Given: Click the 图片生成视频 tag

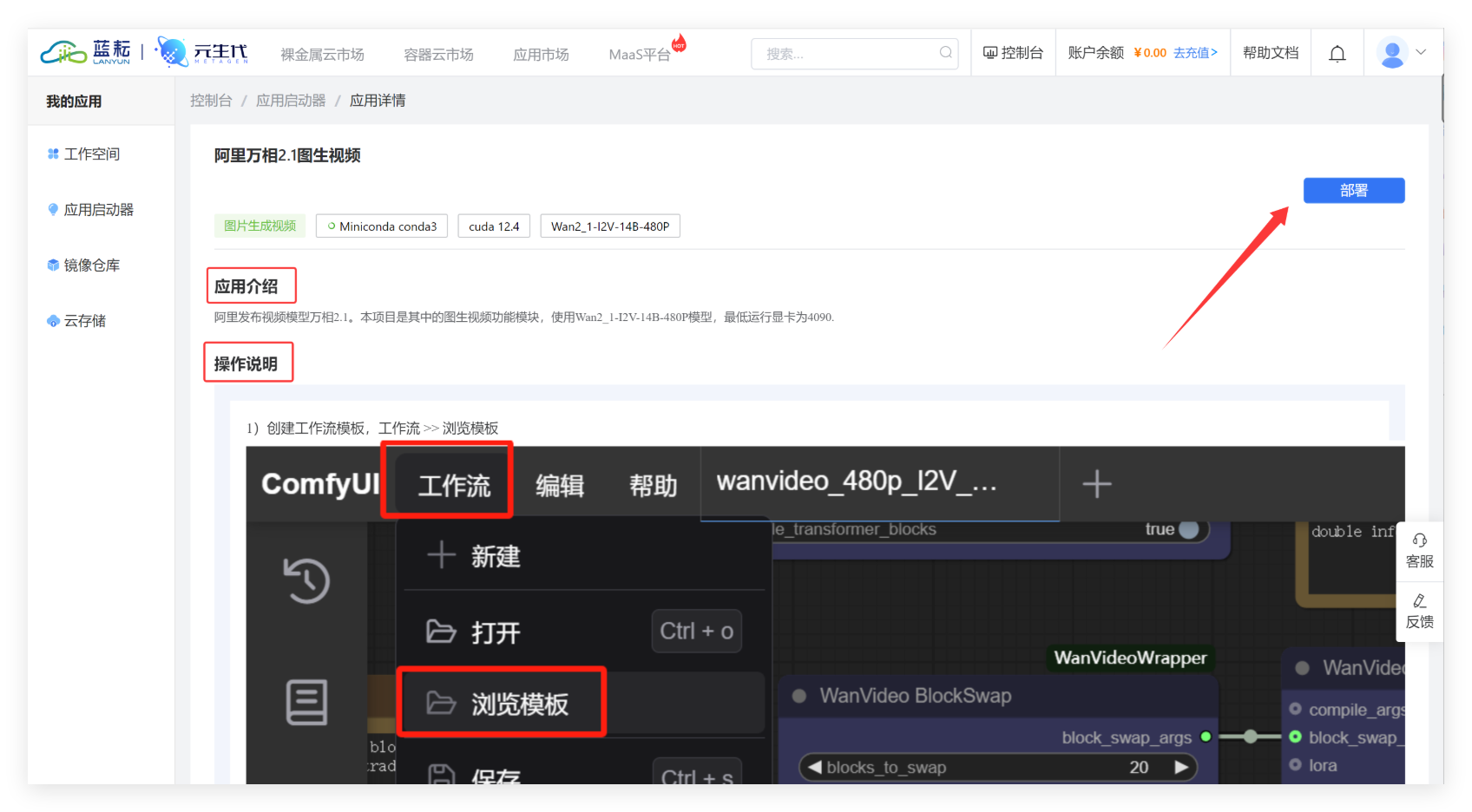Looking at the screenshot, I should [x=260, y=226].
